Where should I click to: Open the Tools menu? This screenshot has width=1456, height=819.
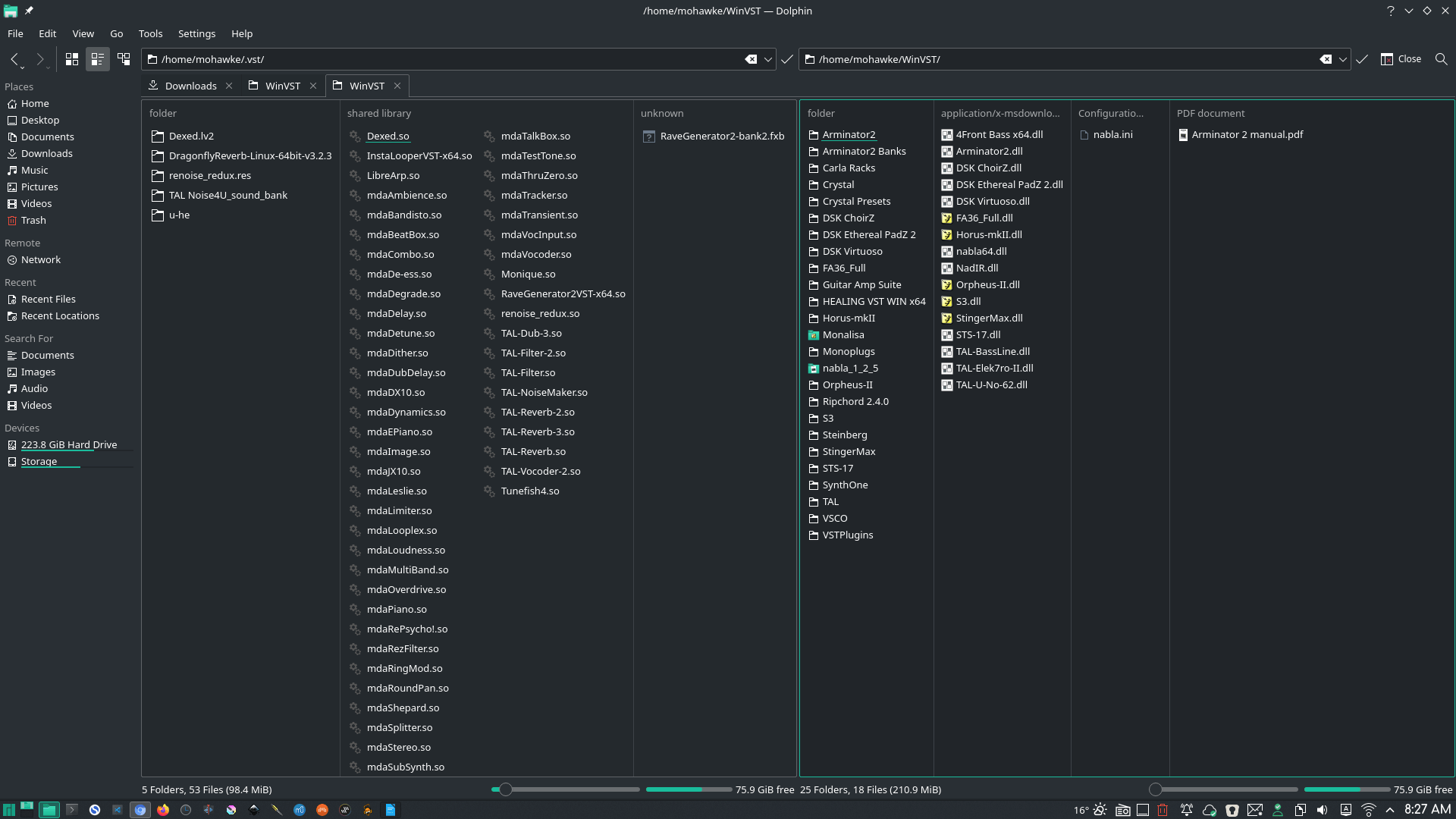point(150,33)
